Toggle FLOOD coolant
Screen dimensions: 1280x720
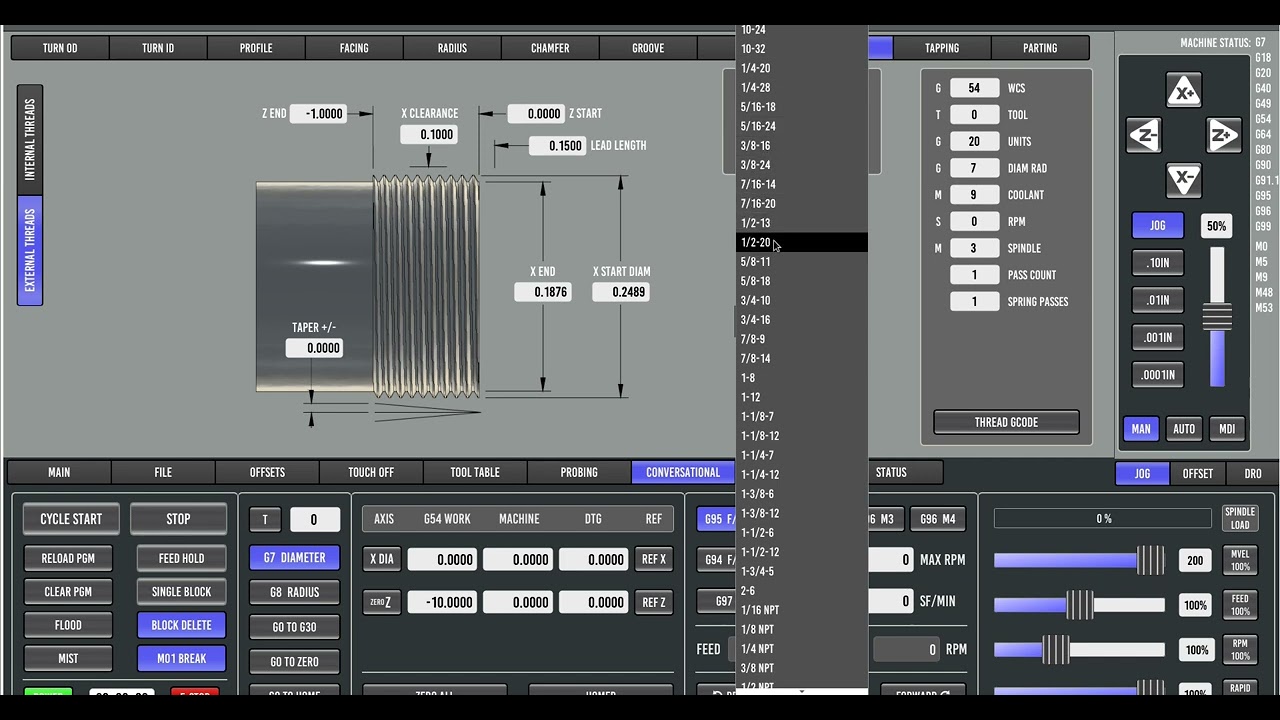click(x=68, y=625)
